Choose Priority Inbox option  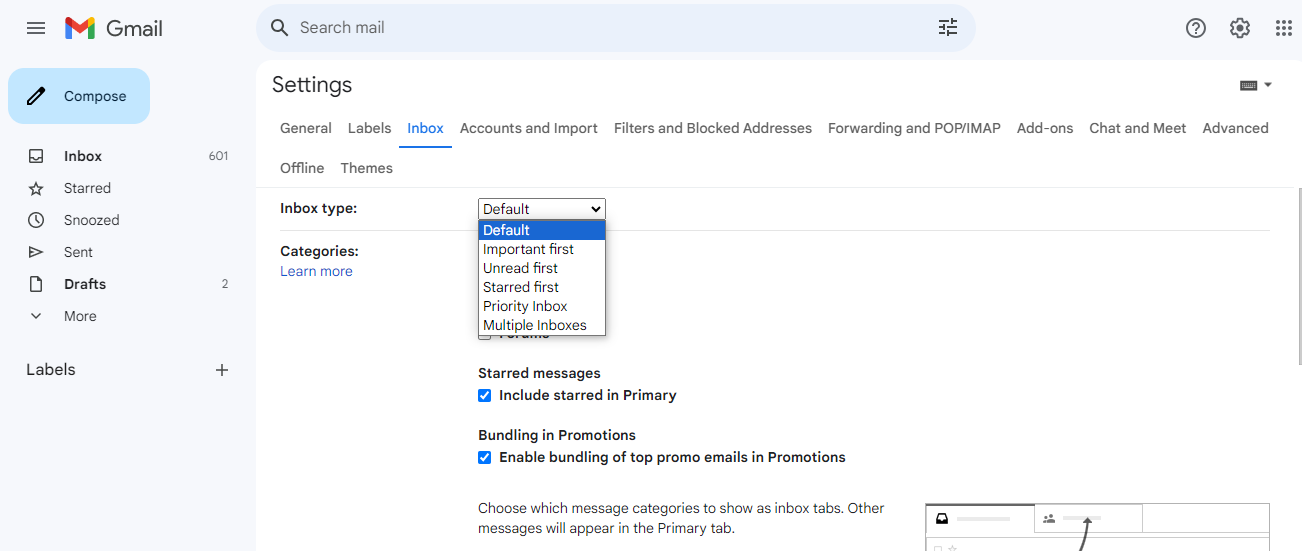click(x=542, y=306)
